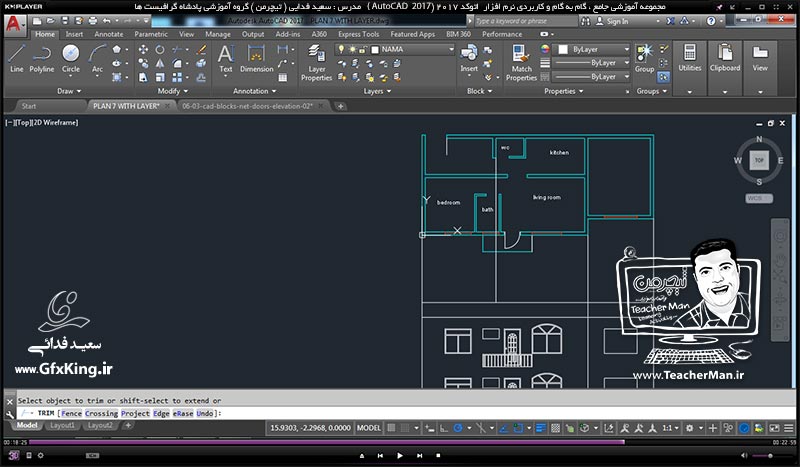Toggle transparency display in status bar
Image resolution: width=800 pixels, height=467 pixels.
556,428
